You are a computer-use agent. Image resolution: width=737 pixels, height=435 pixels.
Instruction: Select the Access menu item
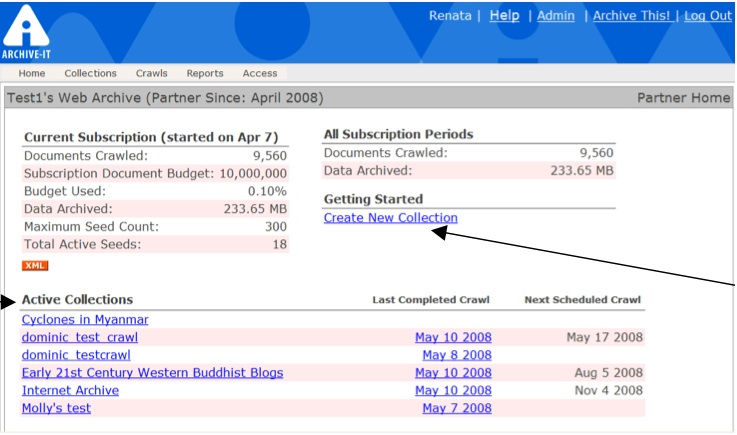point(259,73)
